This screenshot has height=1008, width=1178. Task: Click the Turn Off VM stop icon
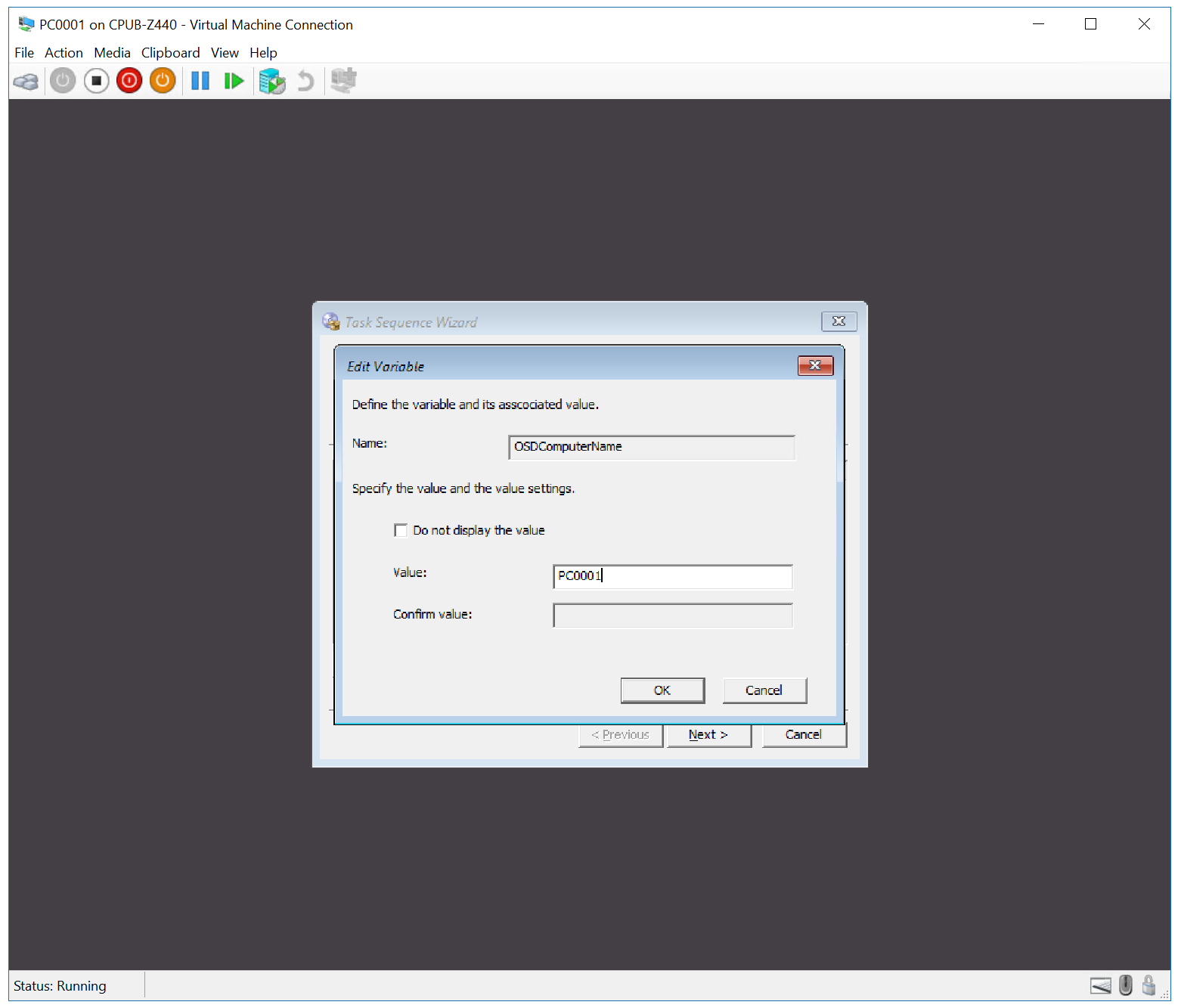[x=96, y=81]
